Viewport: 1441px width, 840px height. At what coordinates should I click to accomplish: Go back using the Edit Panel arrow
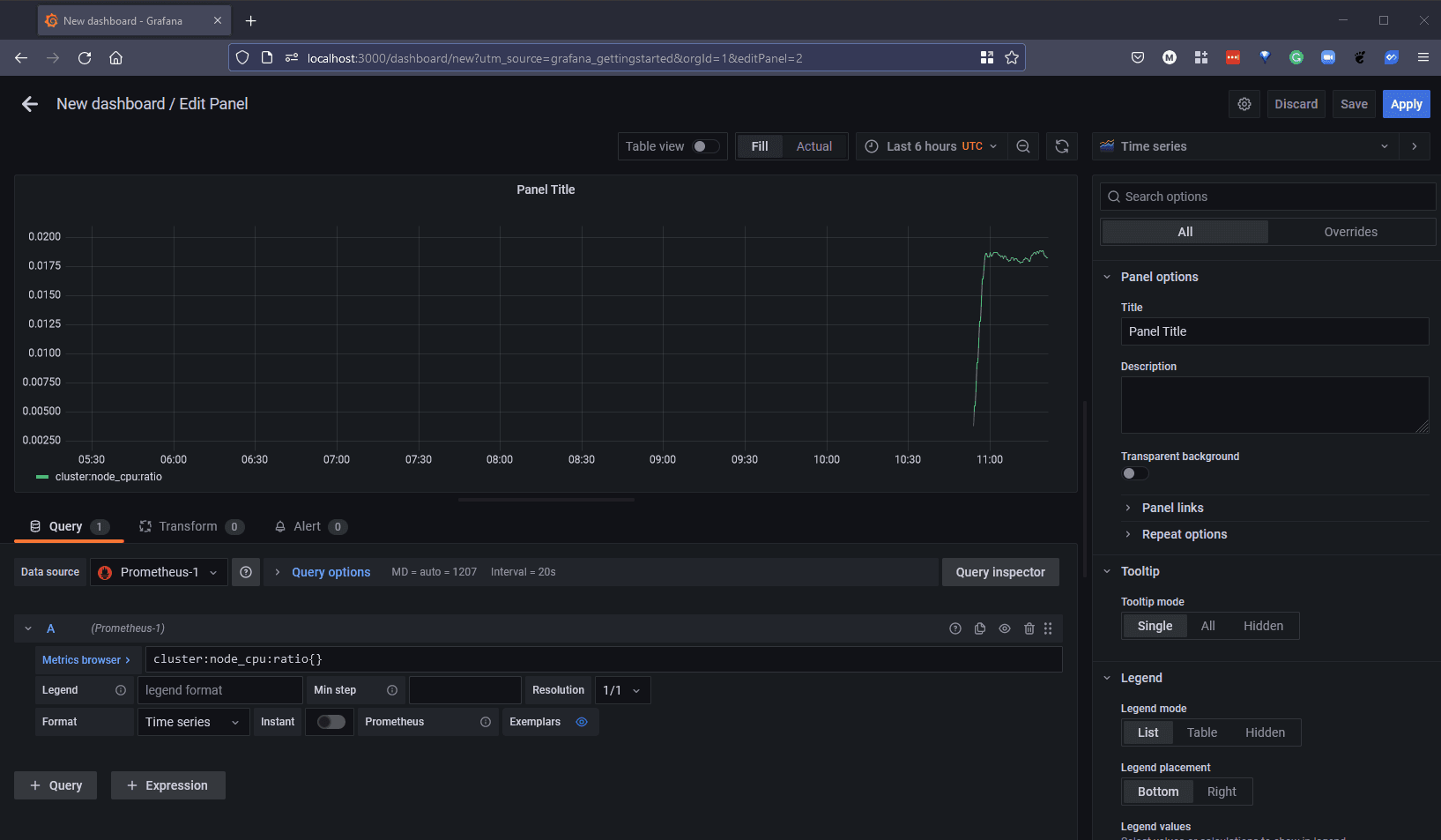click(30, 104)
